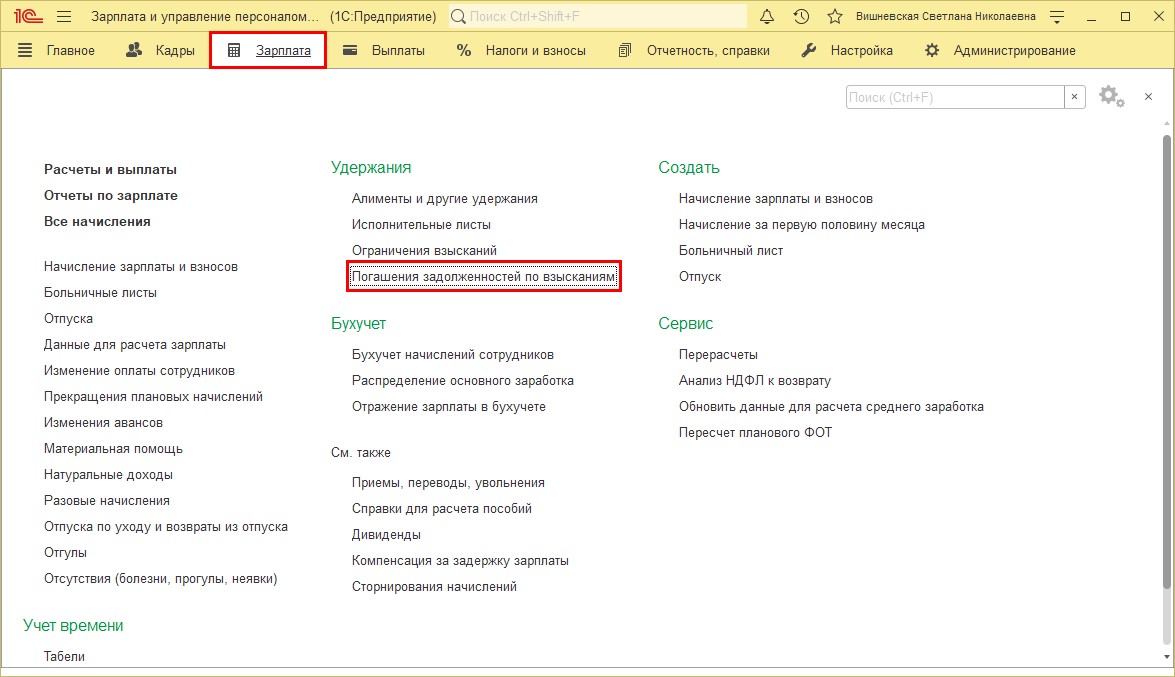Image resolution: width=1175 pixels, height=677 pixels.
Task: Go to the Кадры section
Action: tap(161, 50)
